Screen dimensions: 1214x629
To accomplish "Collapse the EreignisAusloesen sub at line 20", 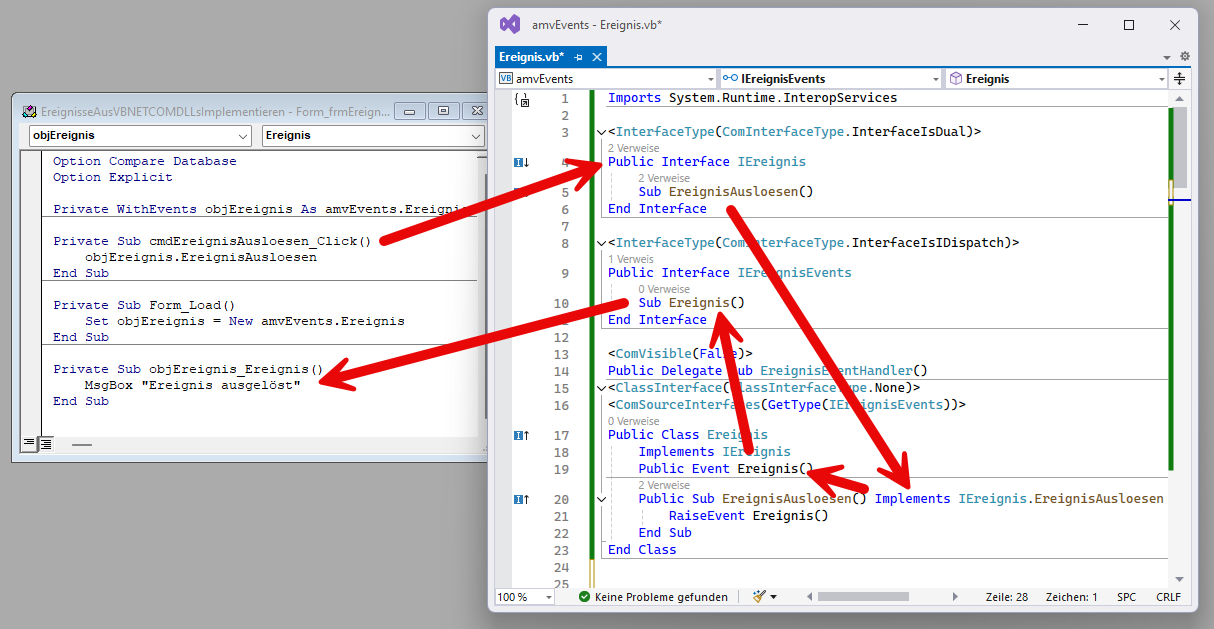I will pyautogui.click(x=601, y=499).
